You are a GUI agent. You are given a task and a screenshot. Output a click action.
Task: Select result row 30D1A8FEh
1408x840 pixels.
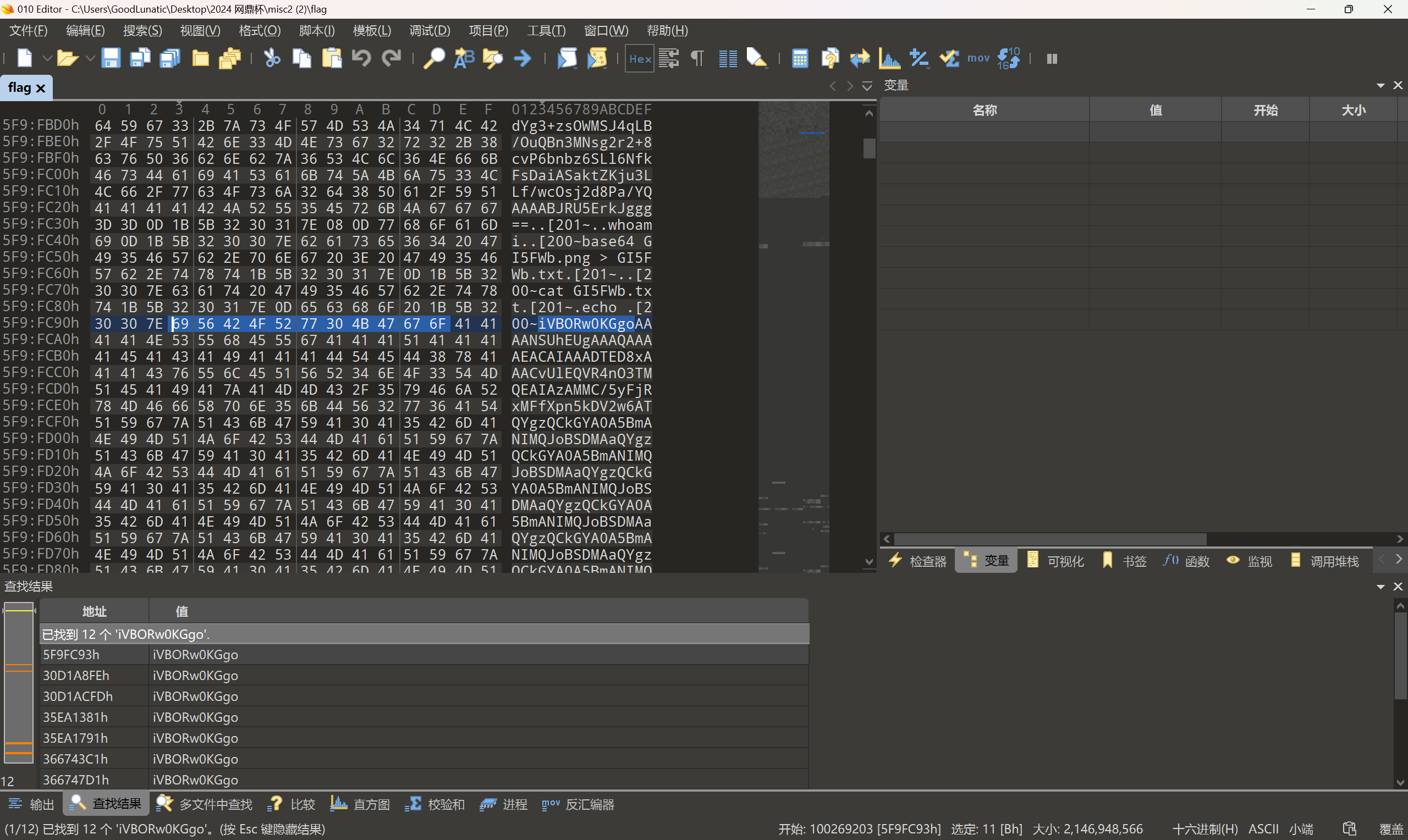pos(424,675)
